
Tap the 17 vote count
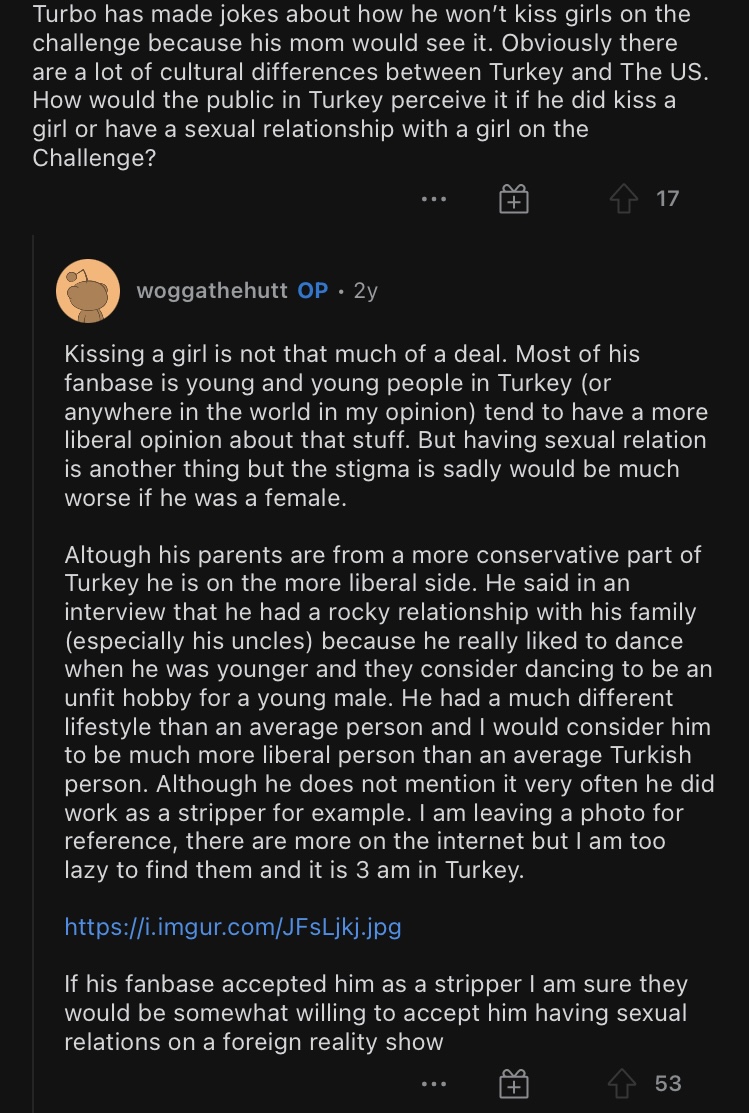(667, 199)
